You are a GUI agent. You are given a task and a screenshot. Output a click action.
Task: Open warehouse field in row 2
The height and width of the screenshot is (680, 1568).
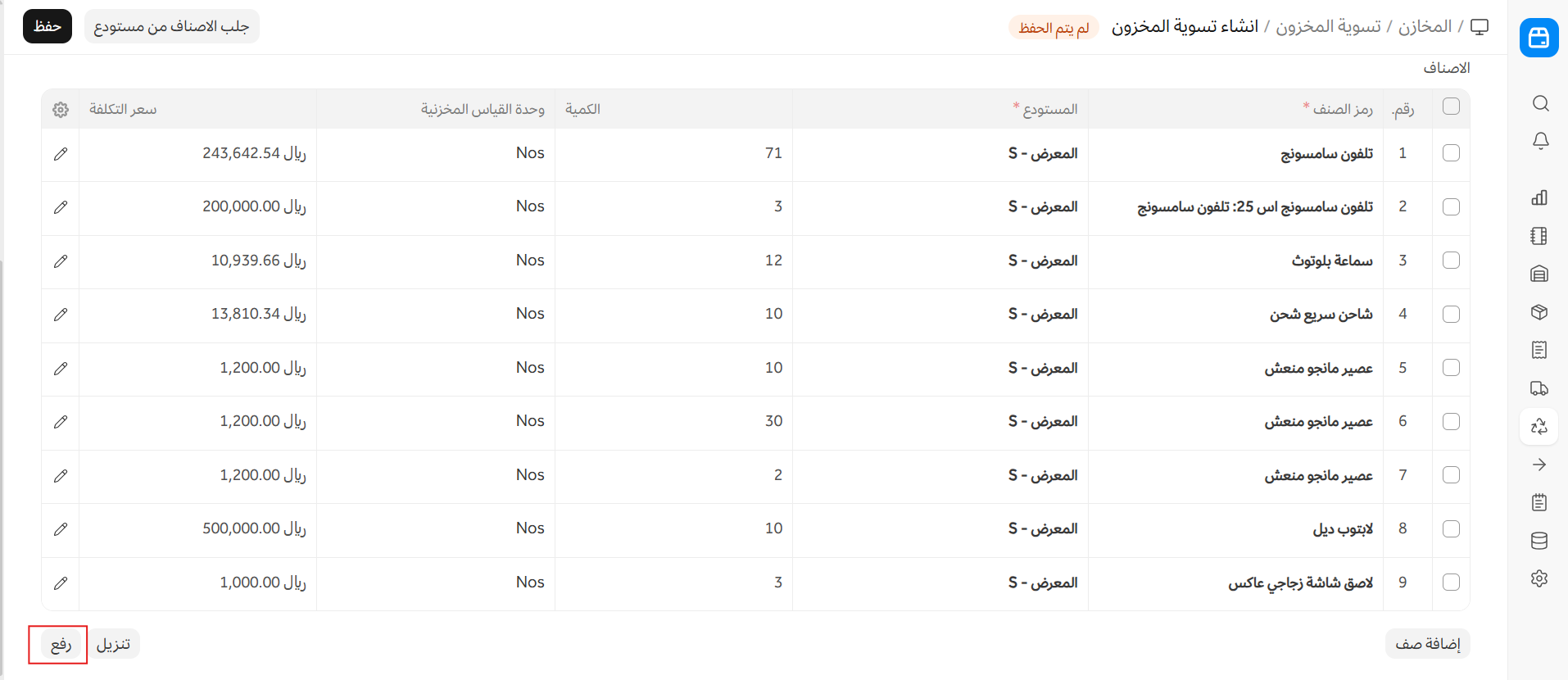pyautogui.click(x=940, y=207)
